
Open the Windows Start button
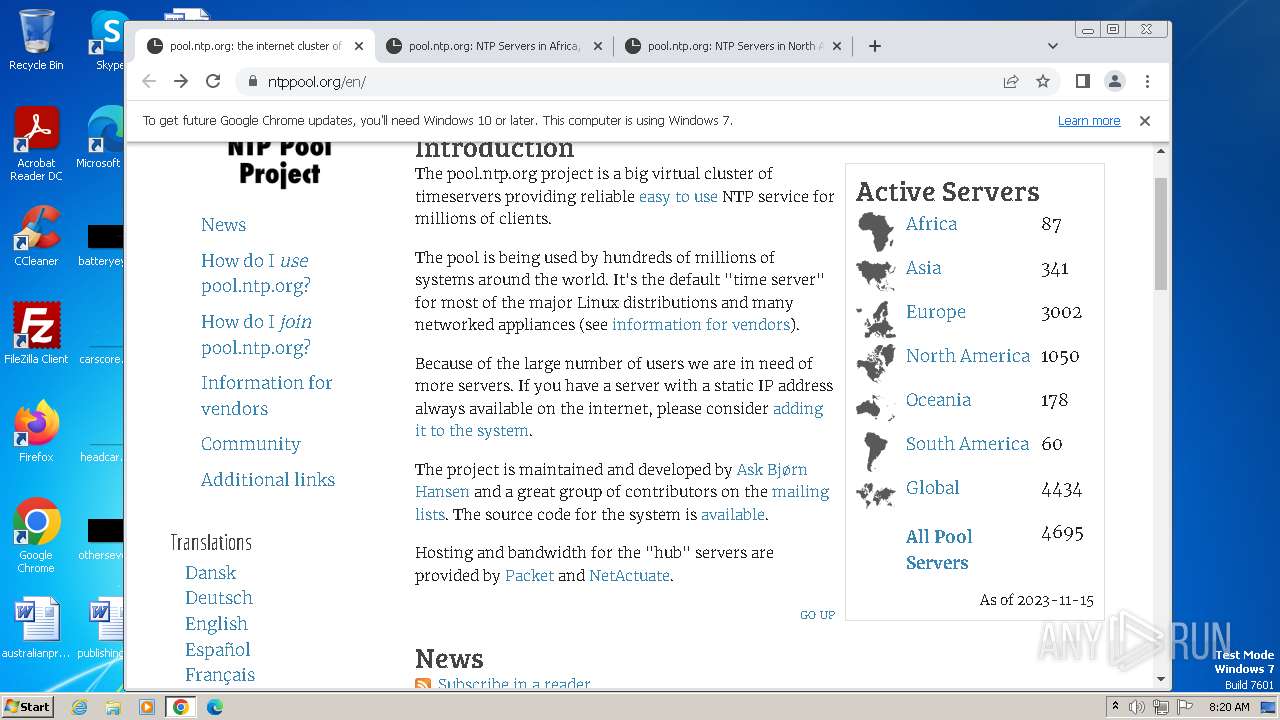[28, 707]
